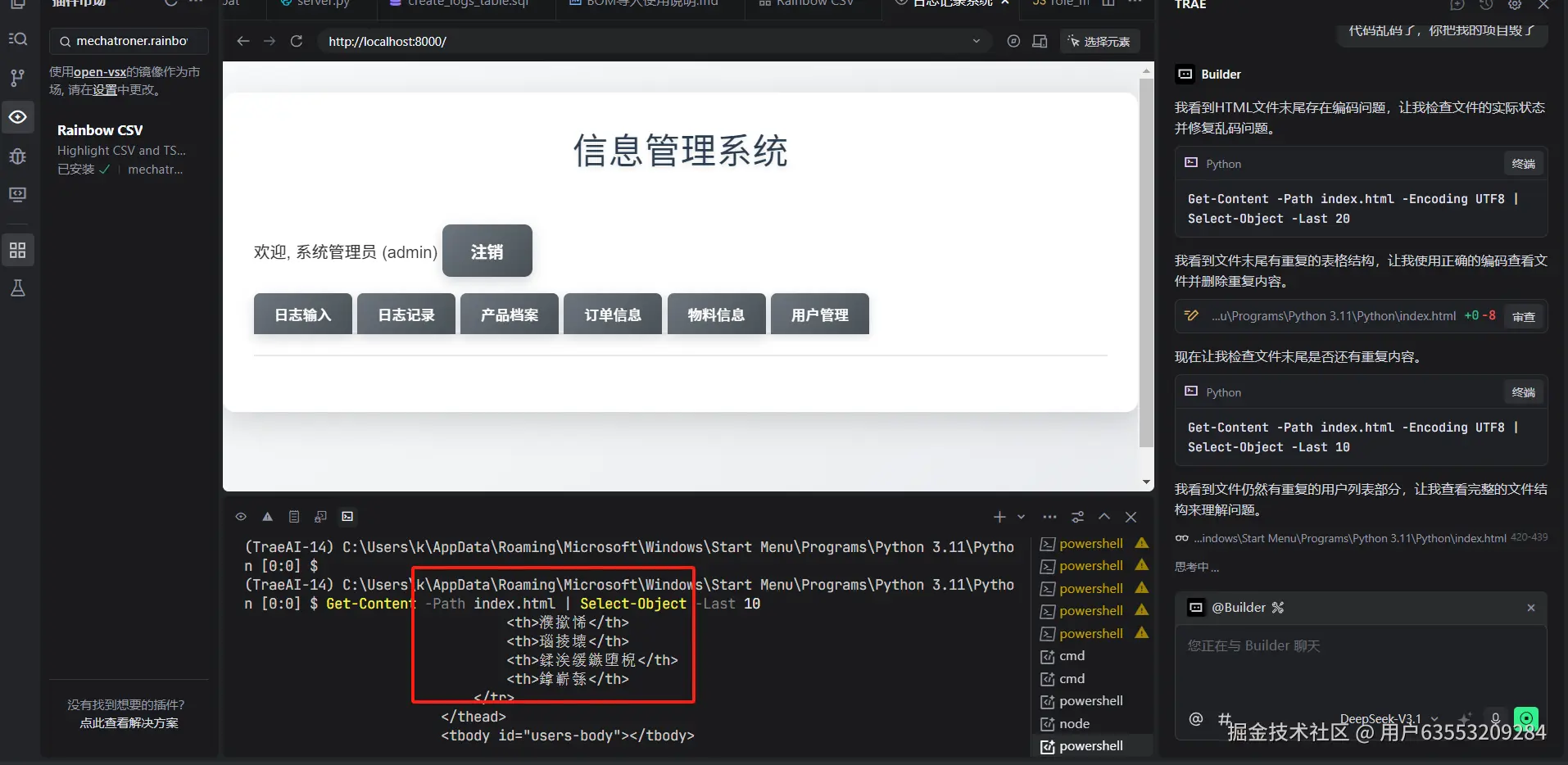The width and height of the screenshot is (1568, 765).
Task: Toggle the terminal output preview eye icon
Action: tap(240, 516)
